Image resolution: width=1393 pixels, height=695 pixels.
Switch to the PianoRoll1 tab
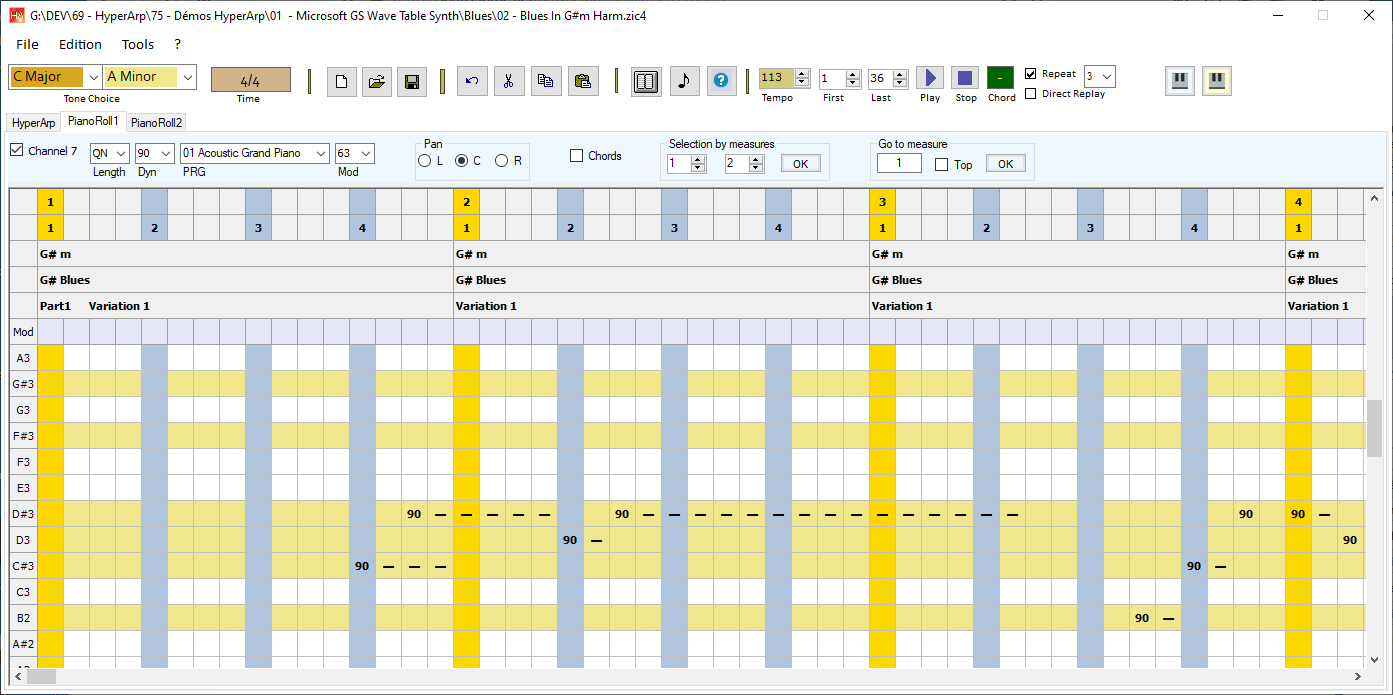pyautogui.click(x=93, y=121)
